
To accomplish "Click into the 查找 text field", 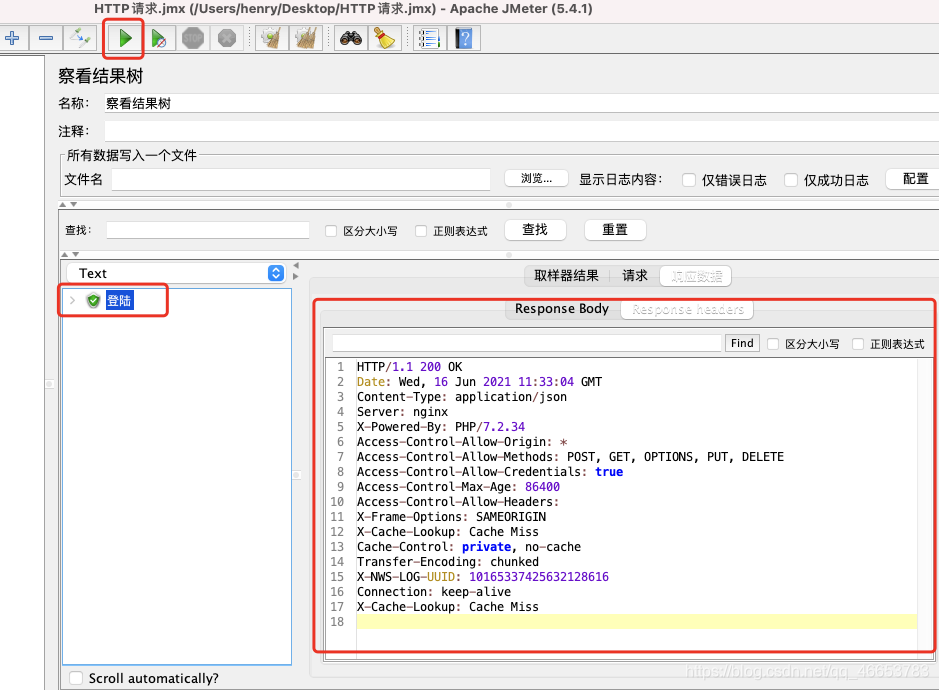I will click(x=208, y=231).
